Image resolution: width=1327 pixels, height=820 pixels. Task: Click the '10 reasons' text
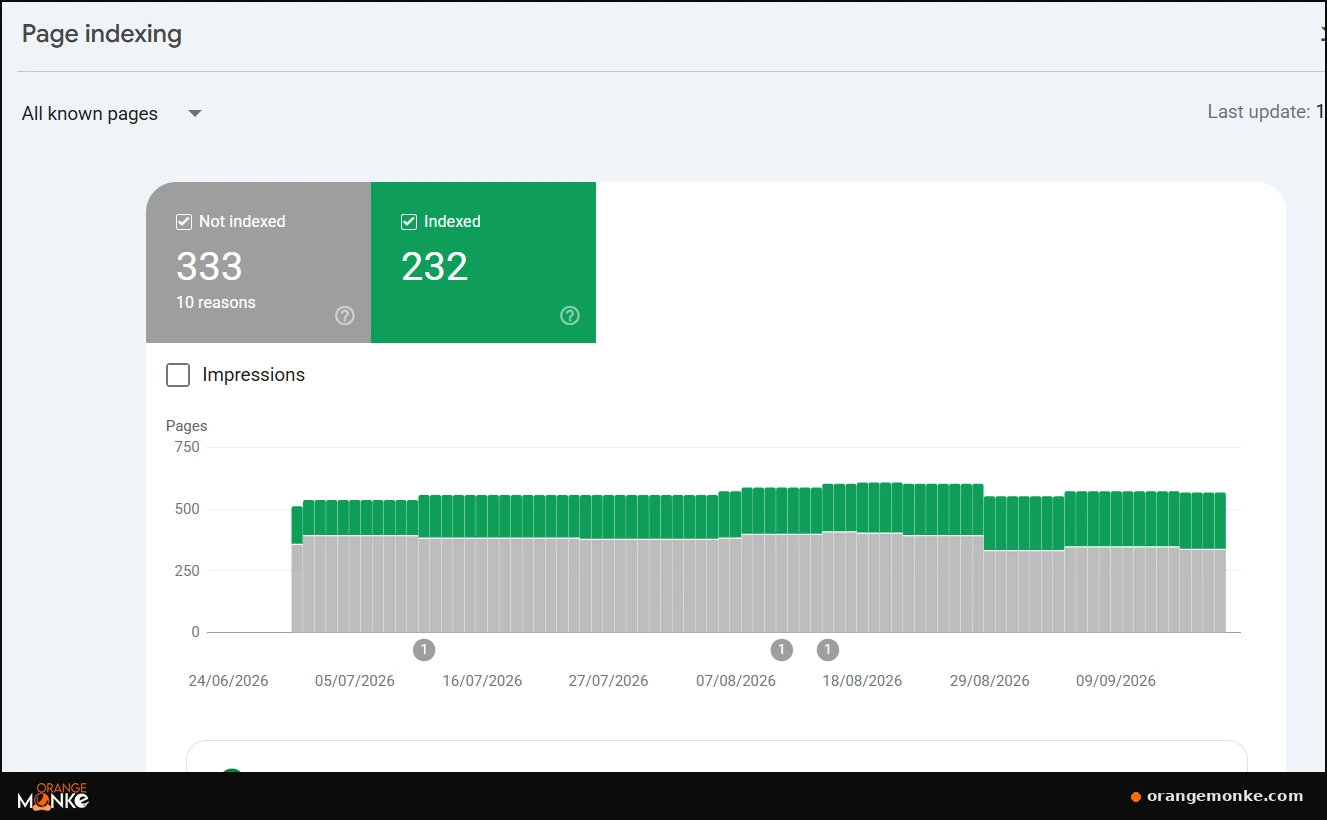click(x=216, y=302)
